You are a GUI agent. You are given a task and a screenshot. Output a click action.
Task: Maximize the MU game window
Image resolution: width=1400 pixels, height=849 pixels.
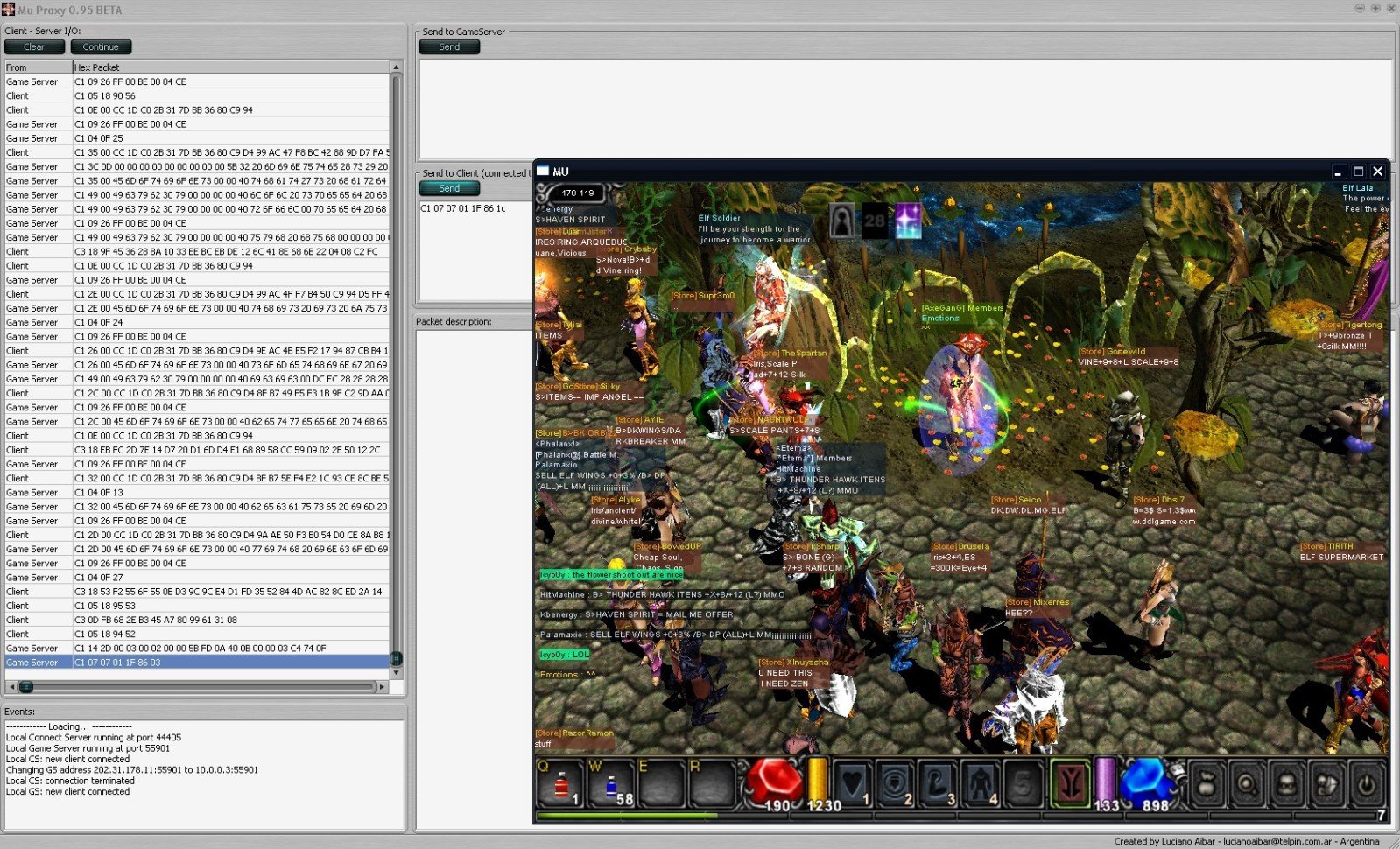[1359, 172]
